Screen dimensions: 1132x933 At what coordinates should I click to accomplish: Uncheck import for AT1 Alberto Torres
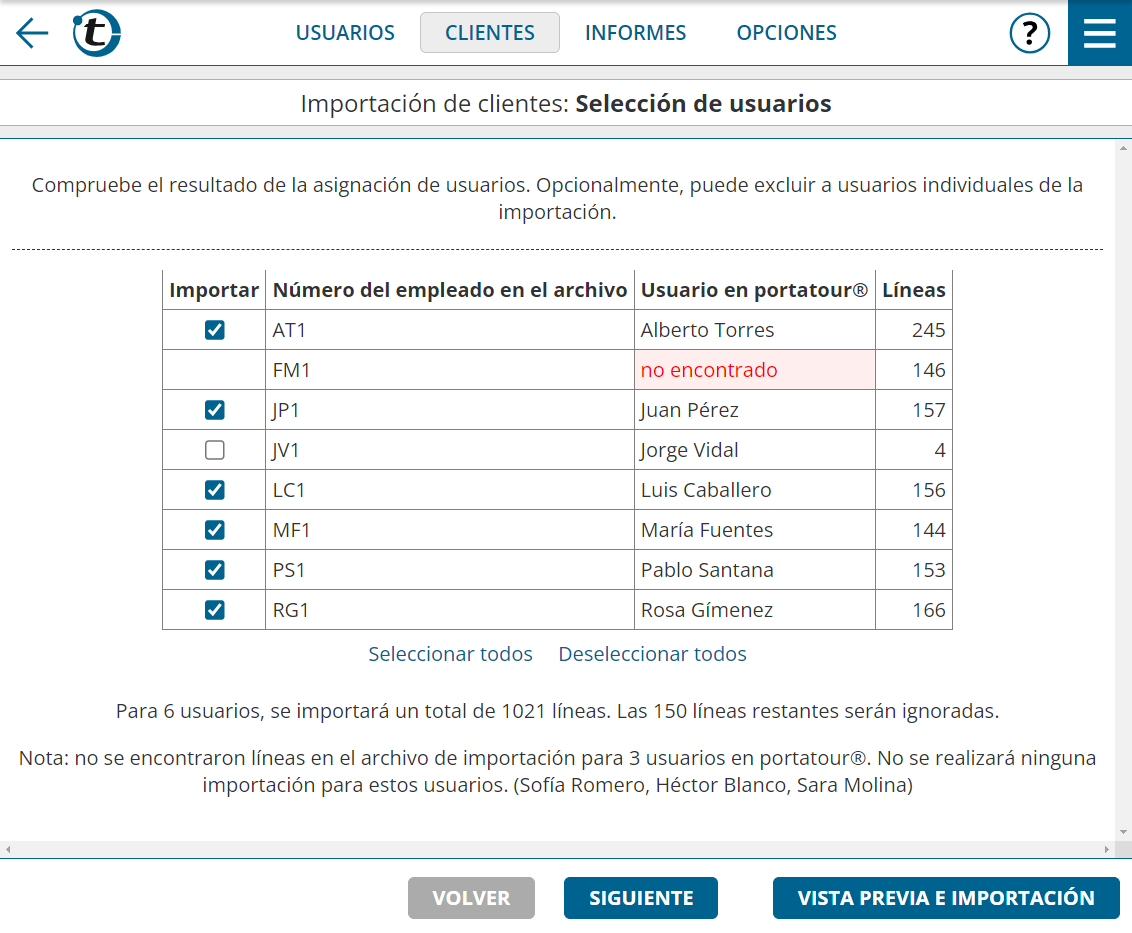point(214,330)
